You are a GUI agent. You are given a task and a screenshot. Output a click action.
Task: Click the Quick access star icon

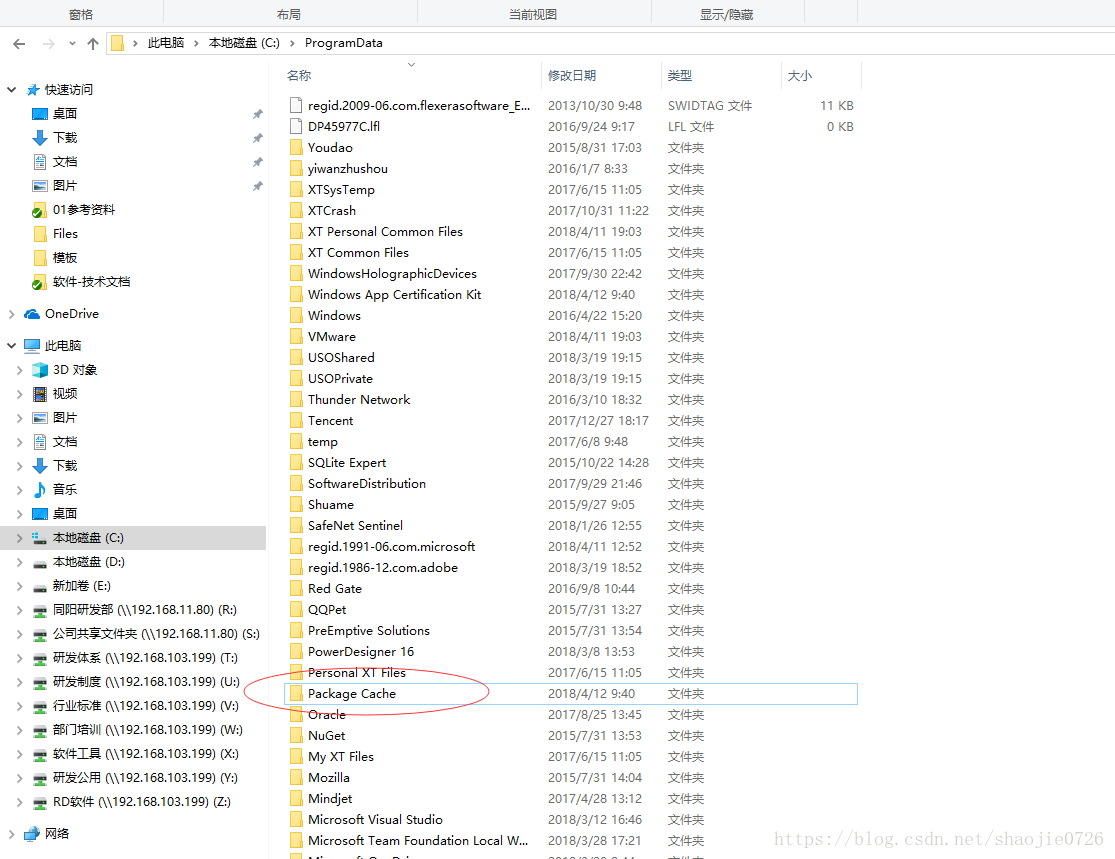click(33, 90)
